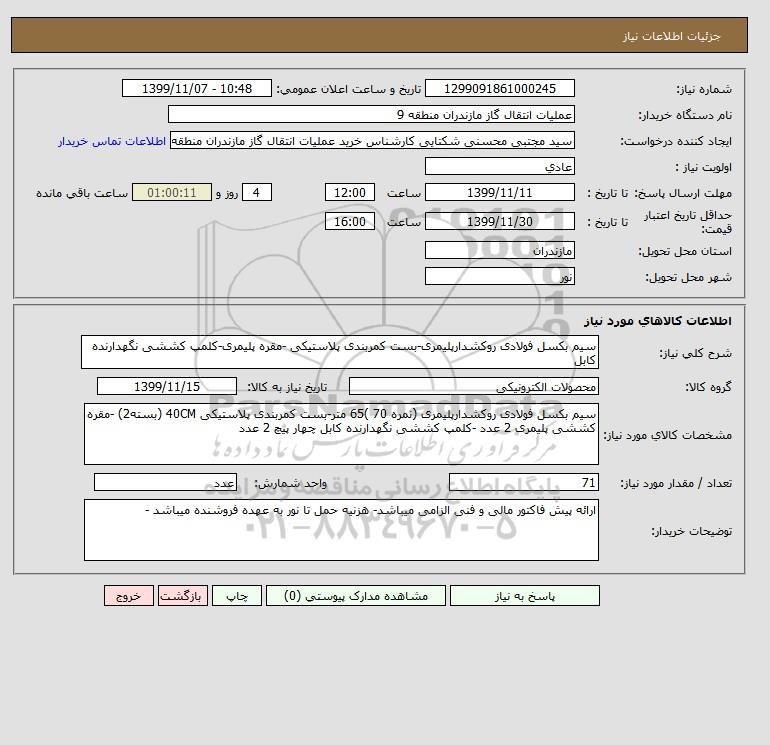Screen dimensions: 770x745
Task: Click the price validity date 1399/11/30
Action: 499,221
